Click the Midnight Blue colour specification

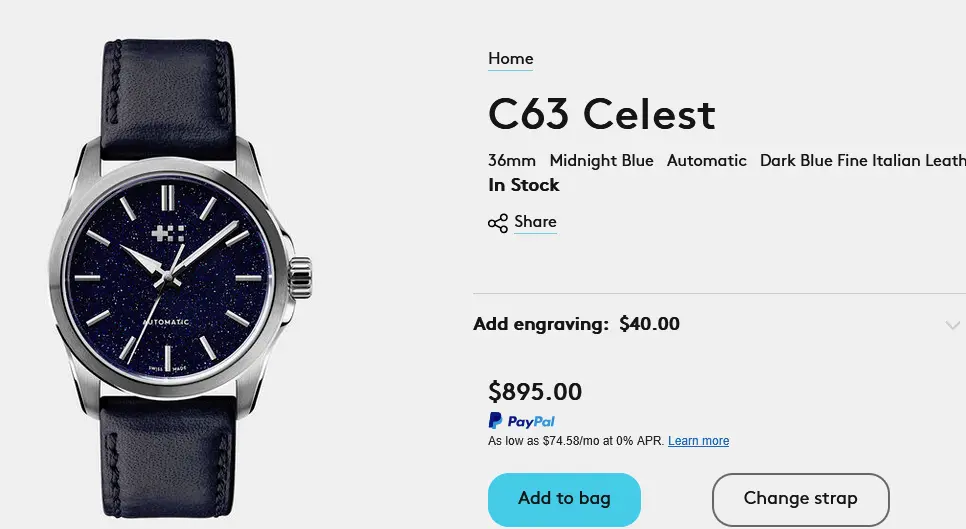click(601, 160)
